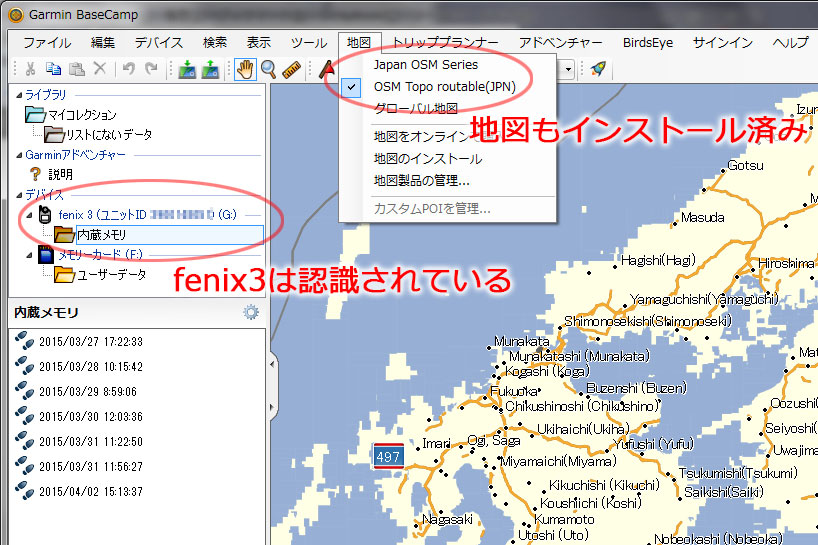
Task: Click the rocket icon in the toolbar
Action: (x=598, y=69)
